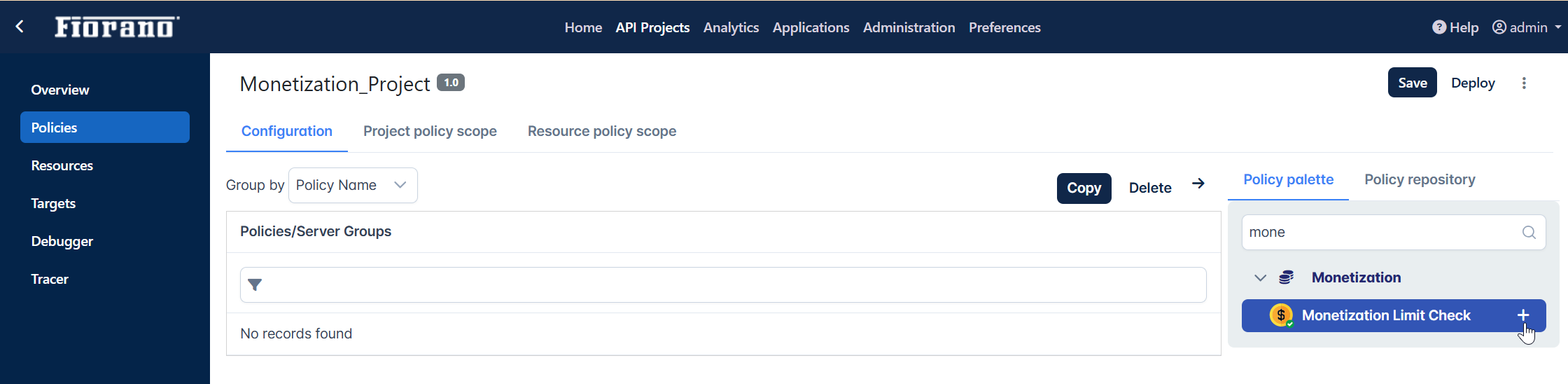1568x384 pixels.
Task: Switch to Project policy scope tab
Action: point(430,131)
